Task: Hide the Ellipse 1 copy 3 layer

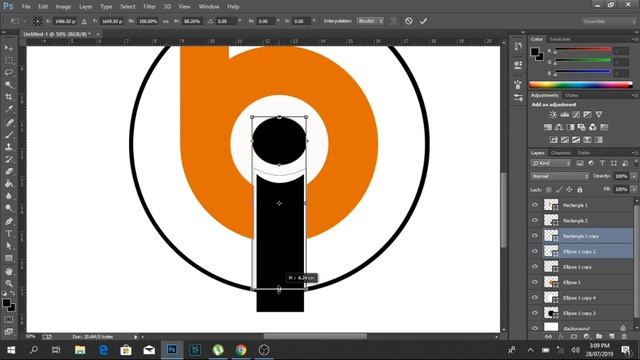Action: pyautogui.click(x=535, y=313)
